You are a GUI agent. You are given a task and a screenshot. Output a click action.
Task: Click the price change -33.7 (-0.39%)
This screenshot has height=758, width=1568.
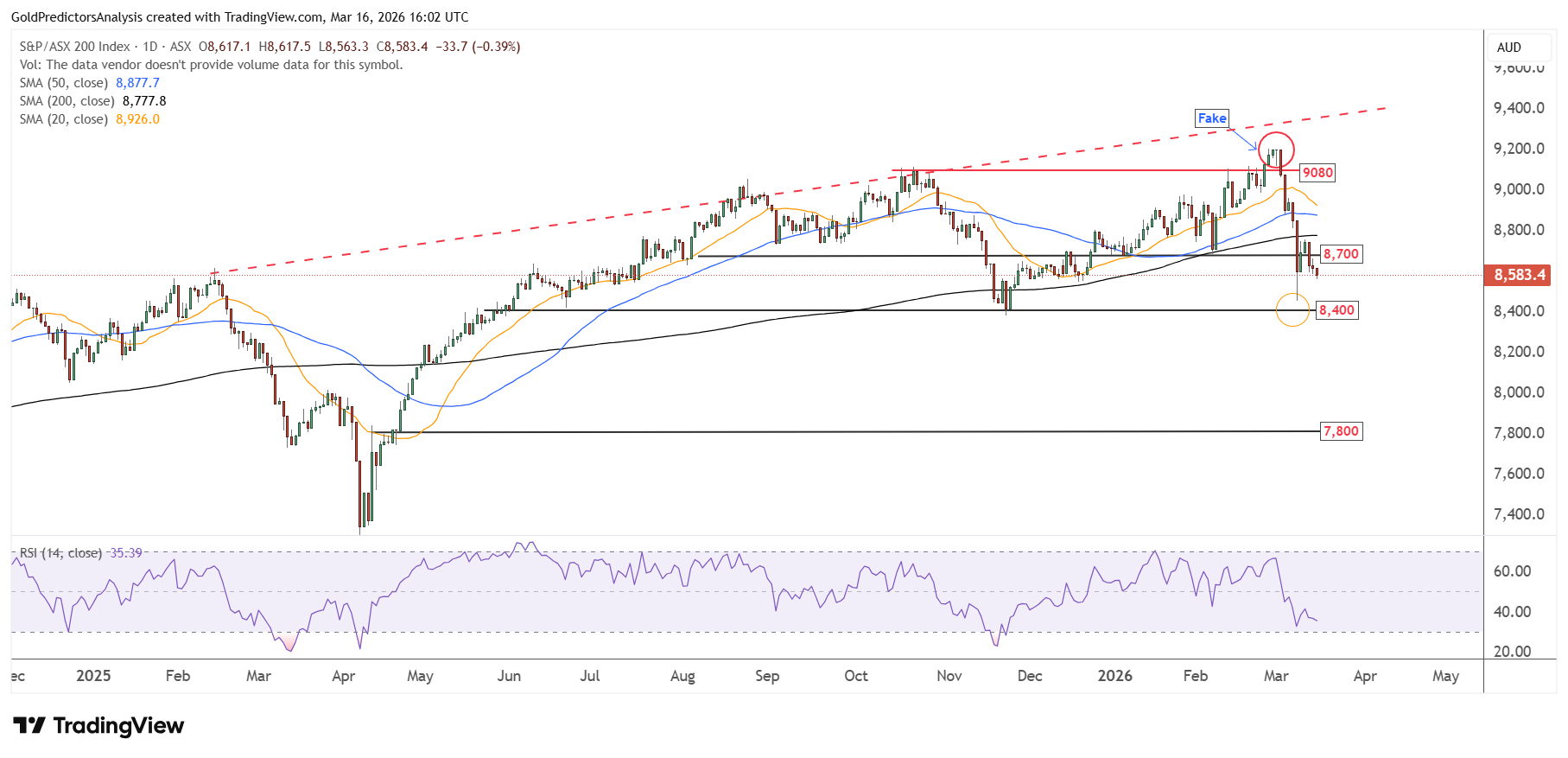[x=478, y=47]
